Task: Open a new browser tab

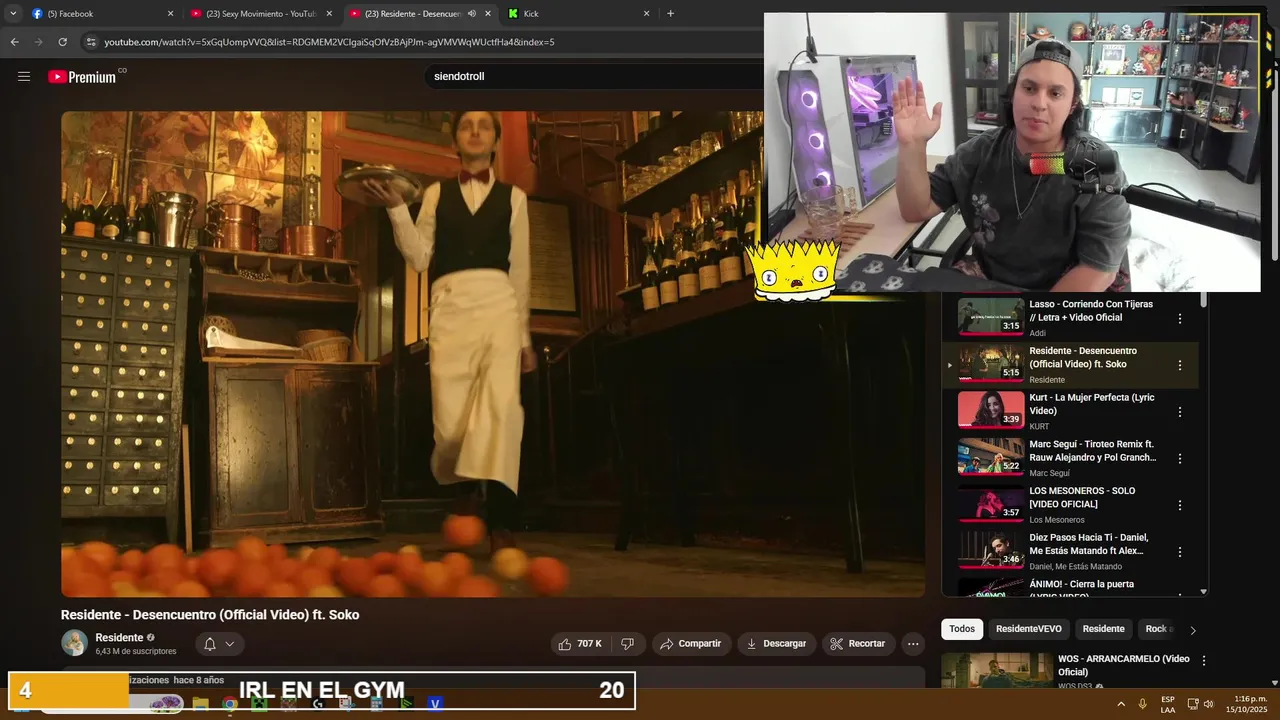Action: coord(670,14)
